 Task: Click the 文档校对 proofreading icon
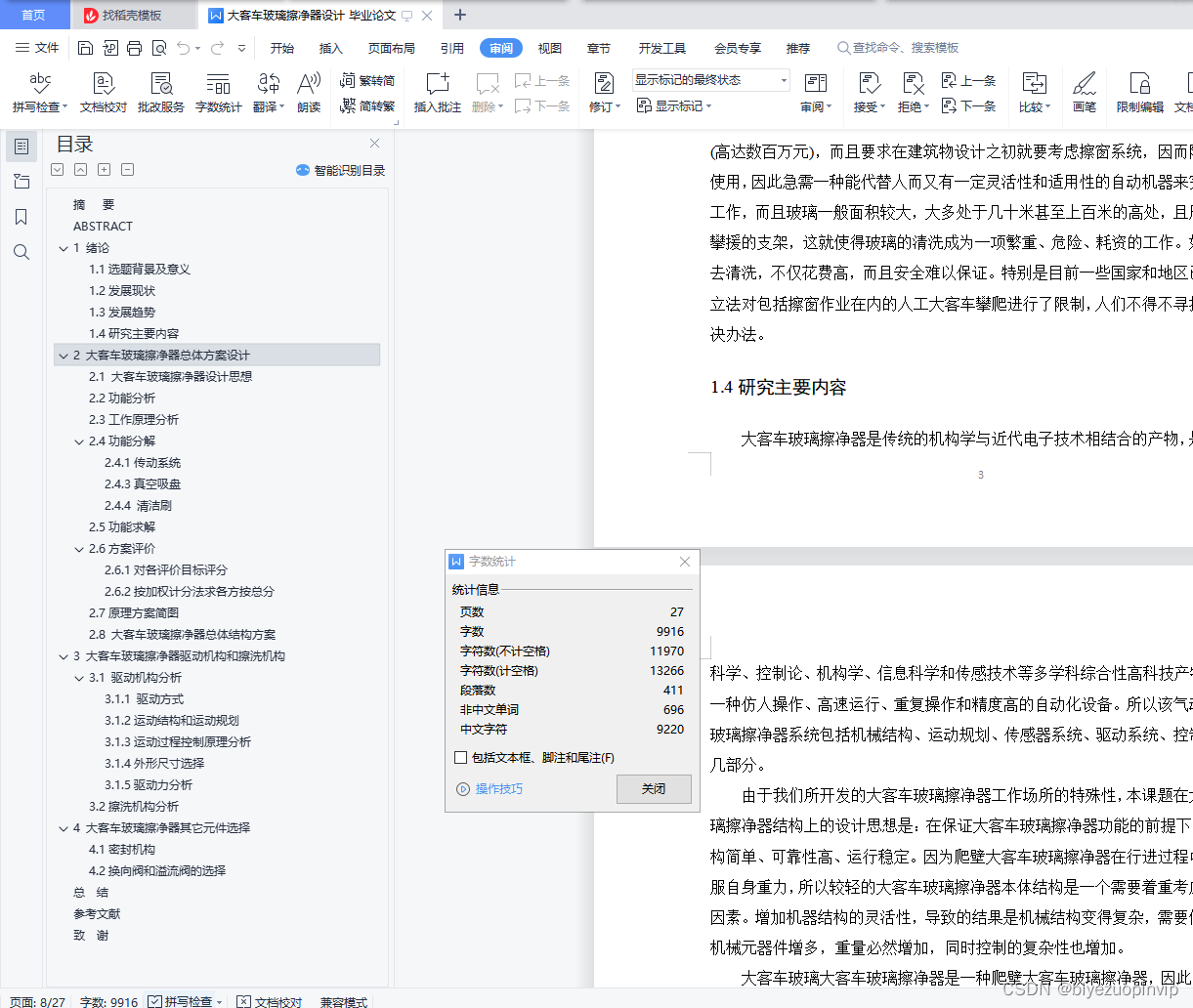(x=104, y=93)
